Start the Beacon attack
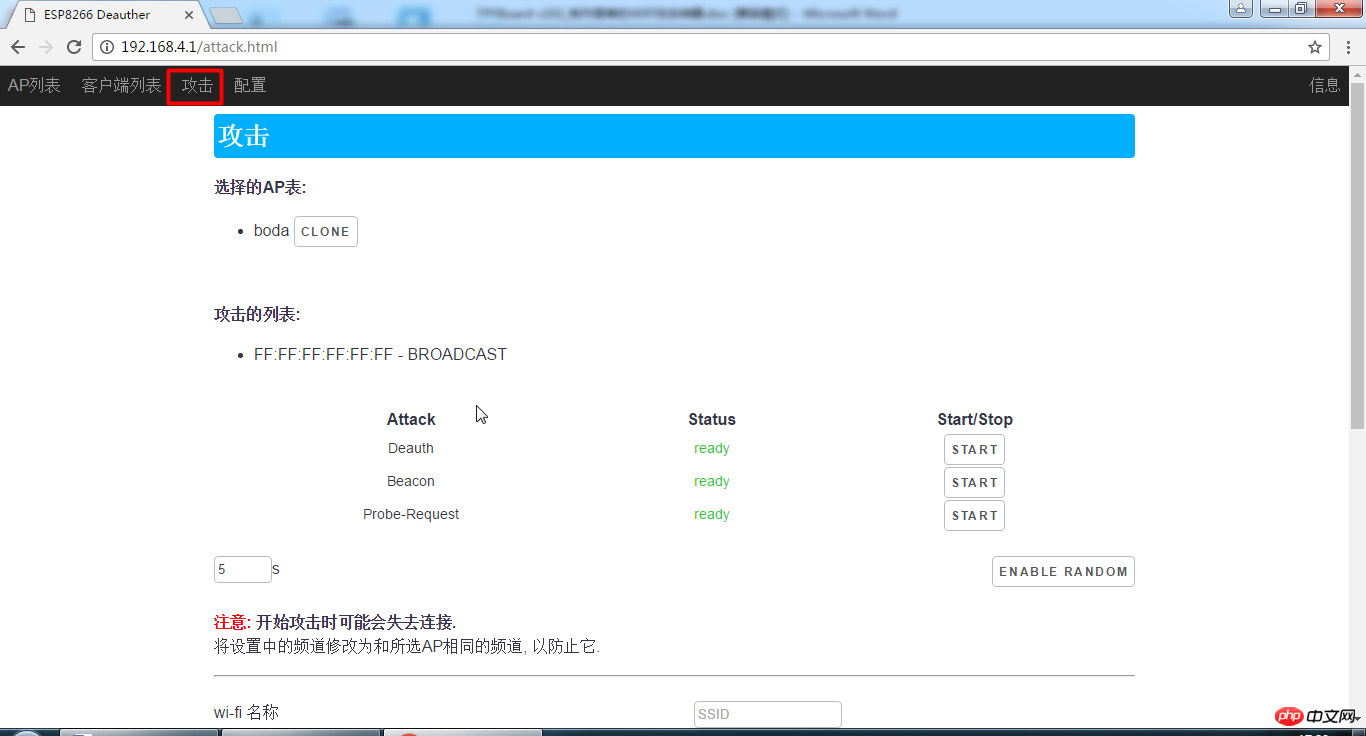The height and width of the screenshot is (736, 1366). [x=974, y=483]
